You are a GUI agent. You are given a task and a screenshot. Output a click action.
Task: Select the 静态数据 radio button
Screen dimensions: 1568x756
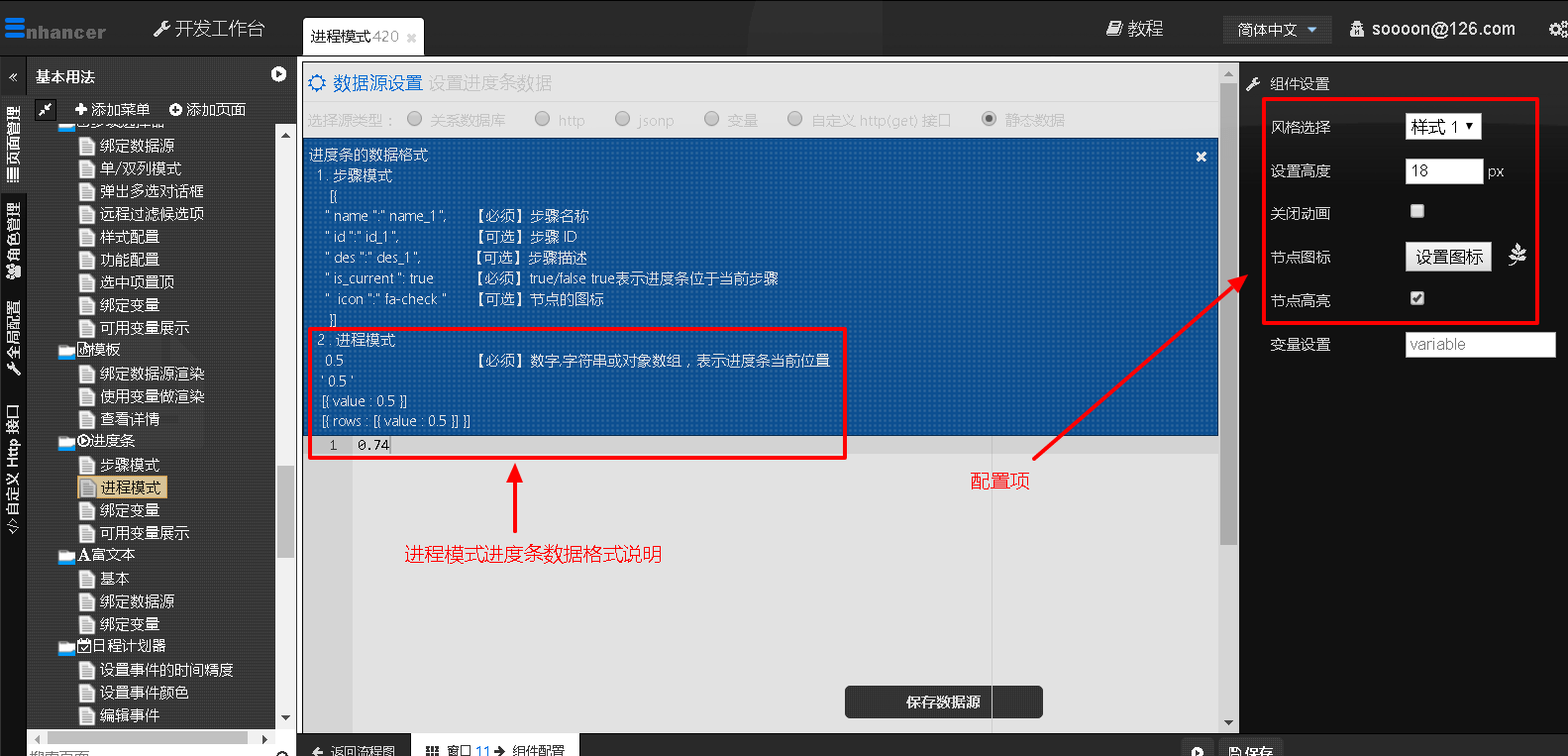989,119
